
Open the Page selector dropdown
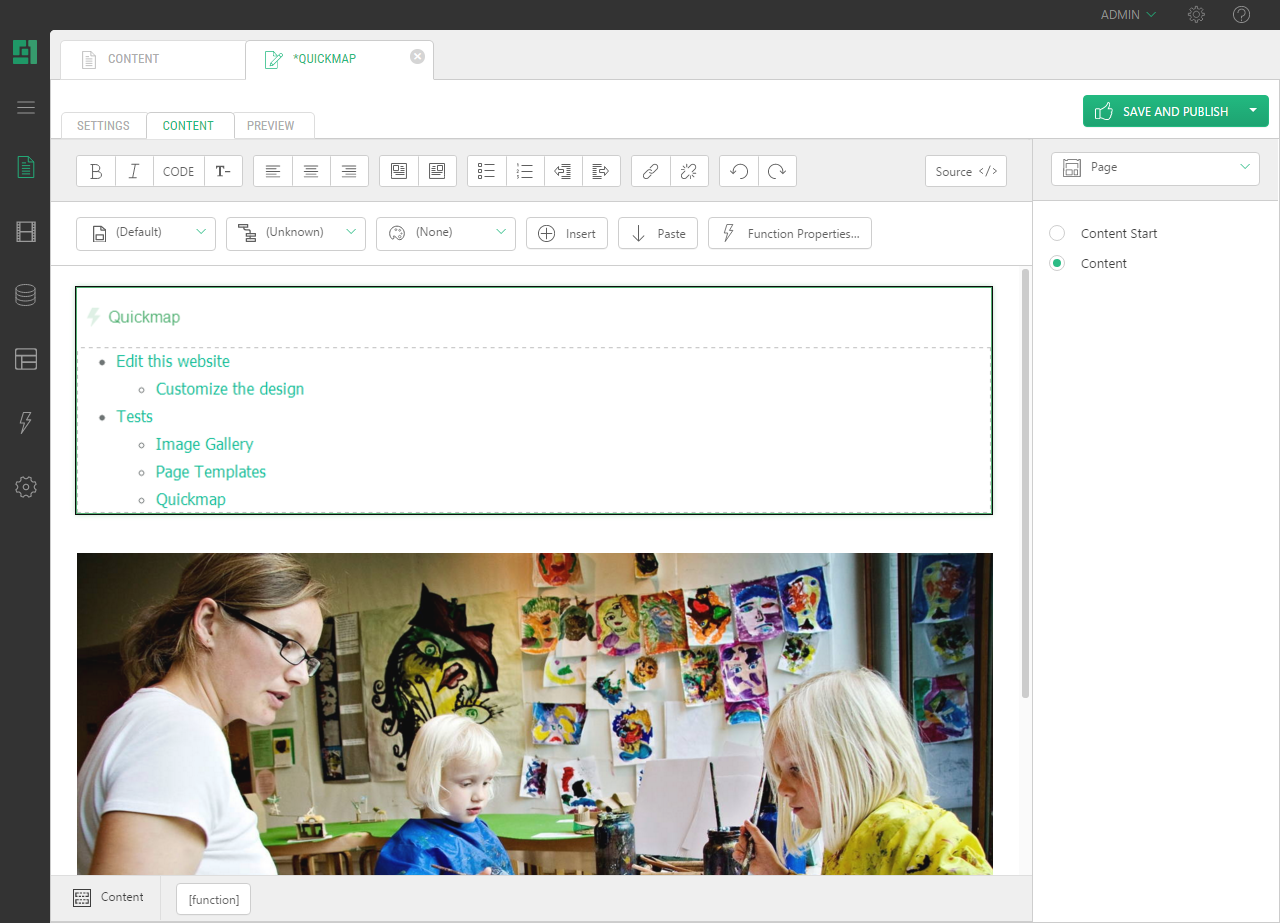click(x=1155, y=168)
